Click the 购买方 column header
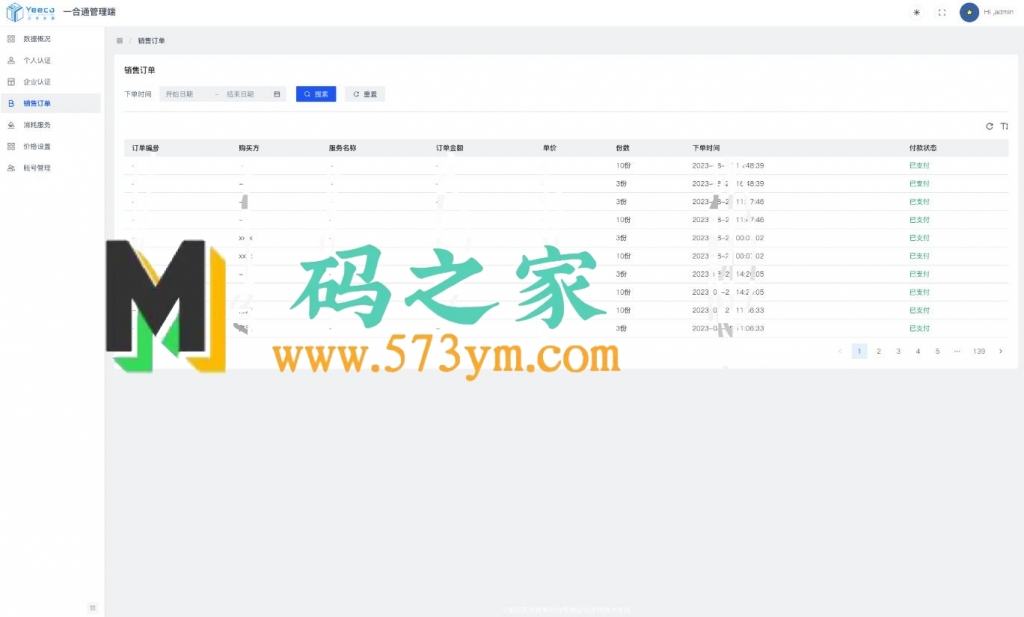 coord(249,148)
